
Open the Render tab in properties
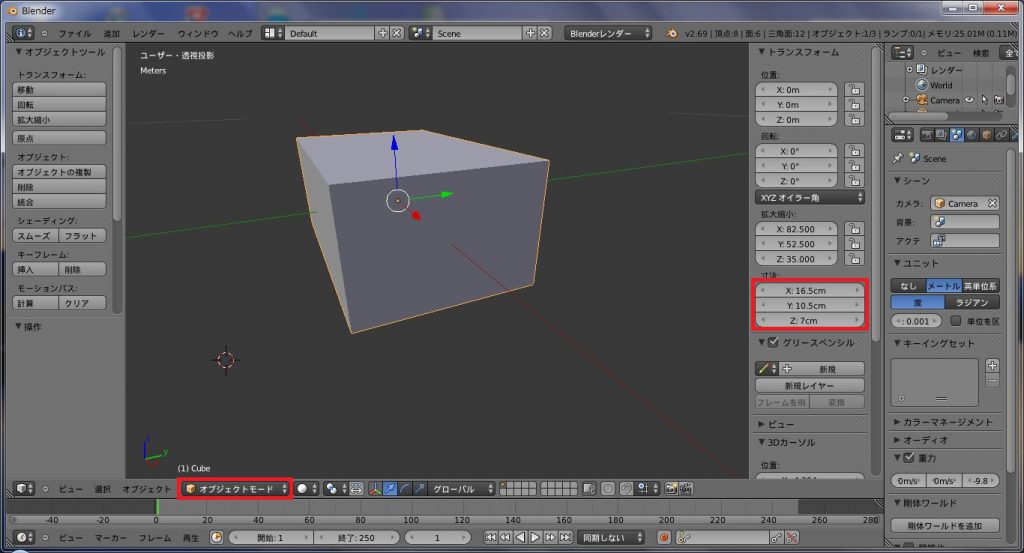tap(926, 135)
